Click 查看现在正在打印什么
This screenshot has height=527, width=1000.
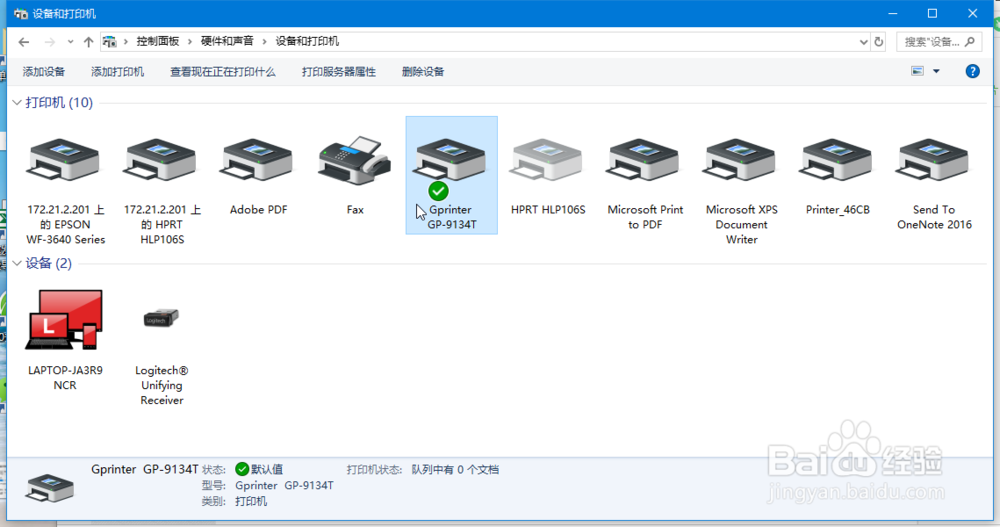pos(223,71)
